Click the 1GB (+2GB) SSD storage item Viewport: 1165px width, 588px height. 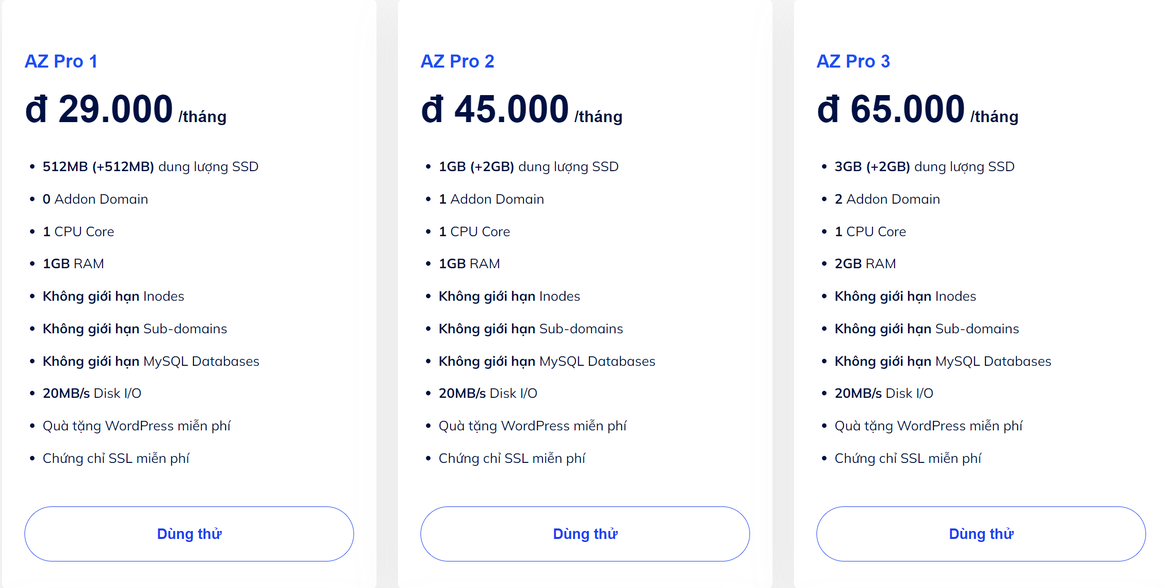click(x=528, y=167)
